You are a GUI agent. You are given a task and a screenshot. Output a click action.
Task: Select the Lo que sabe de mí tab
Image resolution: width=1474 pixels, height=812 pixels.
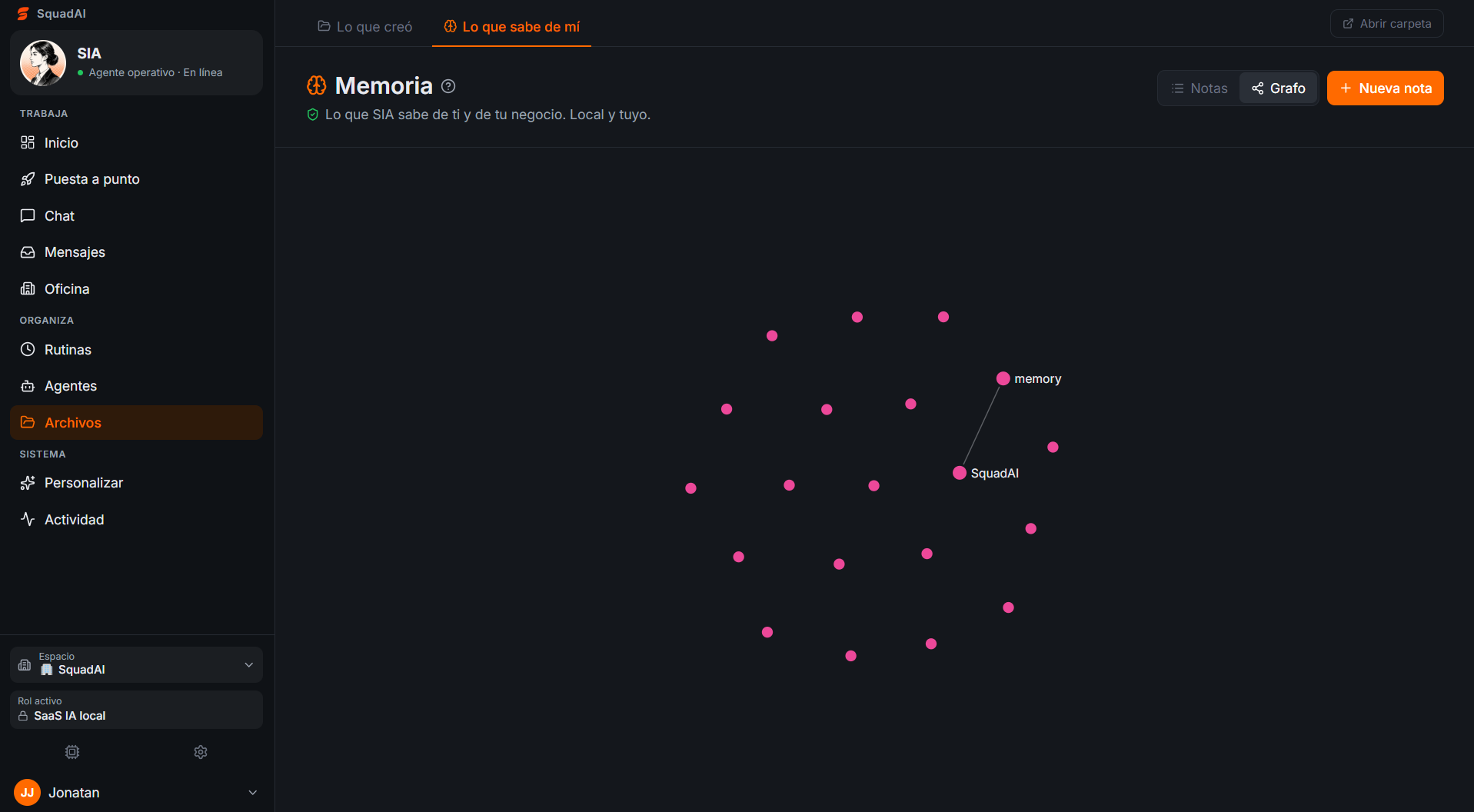511,27
